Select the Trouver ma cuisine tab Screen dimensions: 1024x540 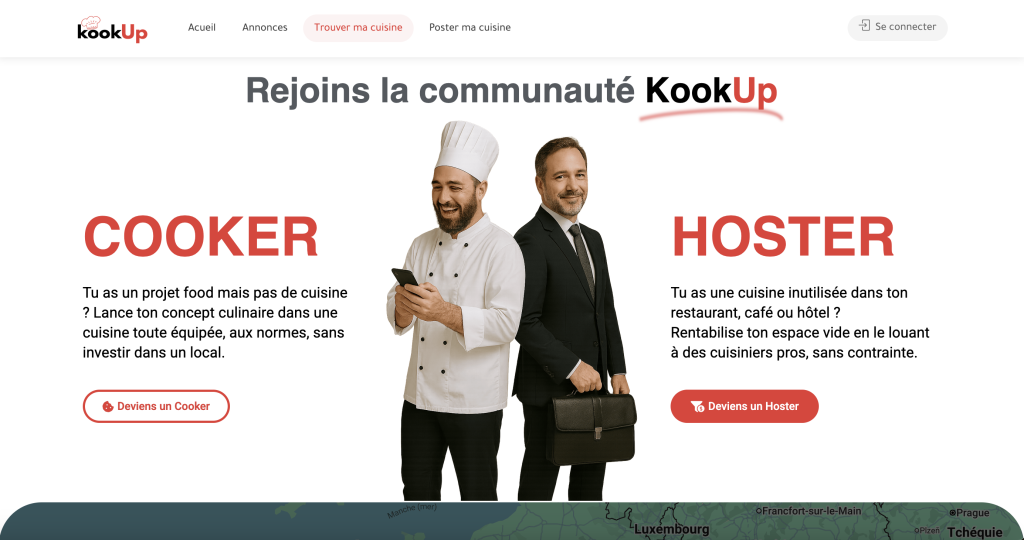point(358,27)
